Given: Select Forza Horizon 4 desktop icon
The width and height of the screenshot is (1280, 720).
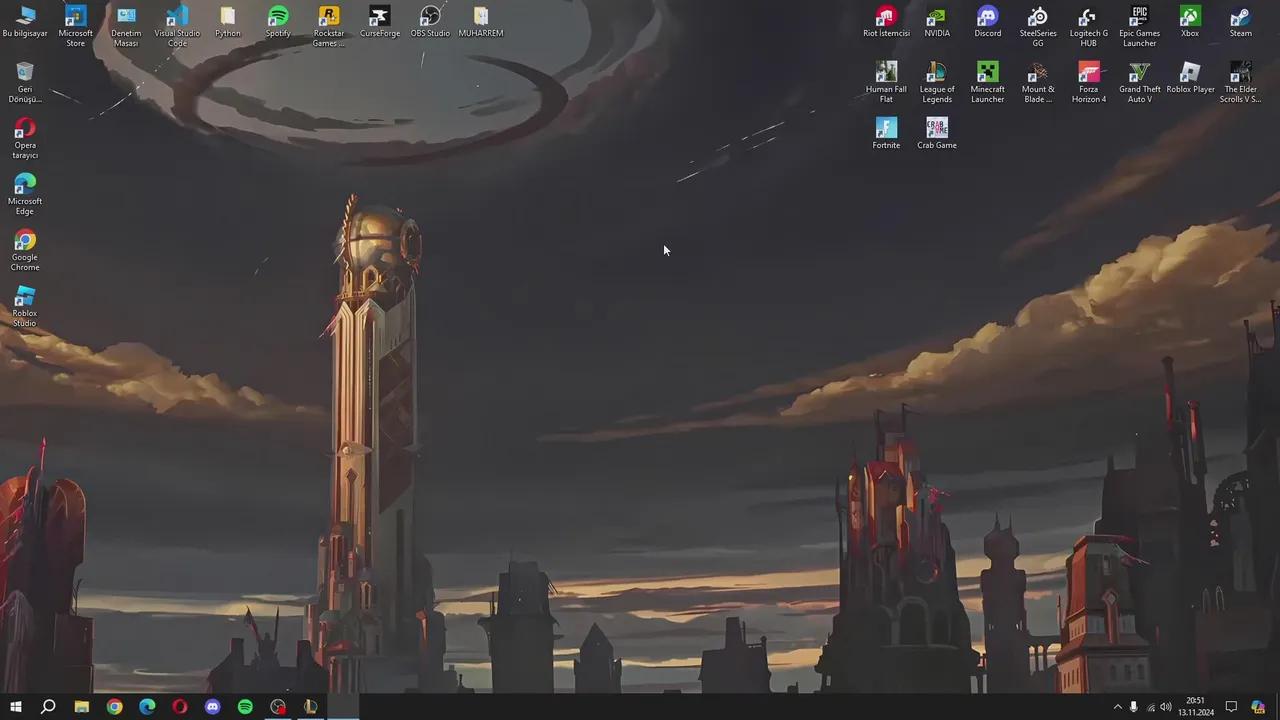Looking at the screenshot, I should [x=1089, y=83].
